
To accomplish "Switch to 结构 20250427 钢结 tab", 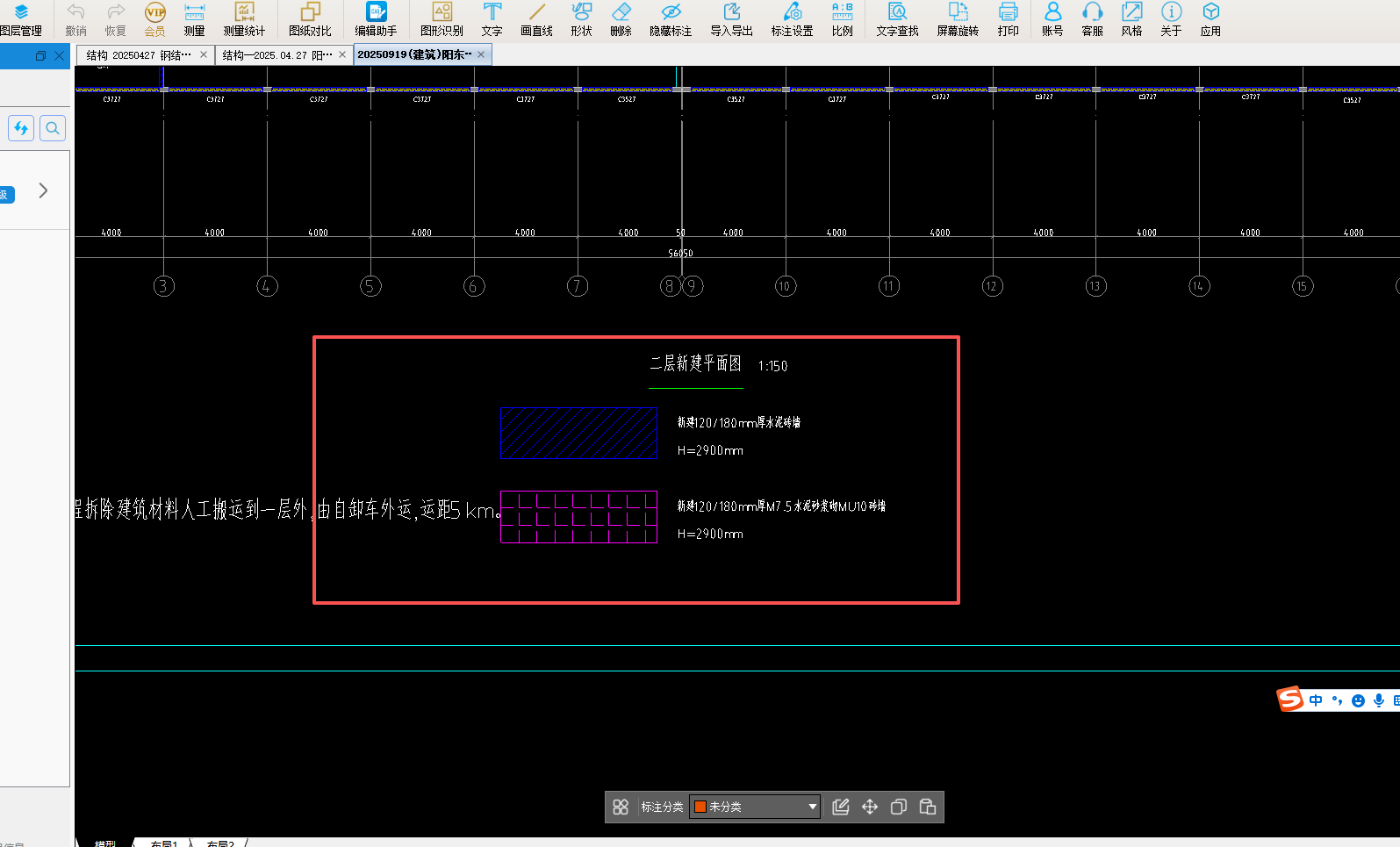I will [x=139, y=55].
